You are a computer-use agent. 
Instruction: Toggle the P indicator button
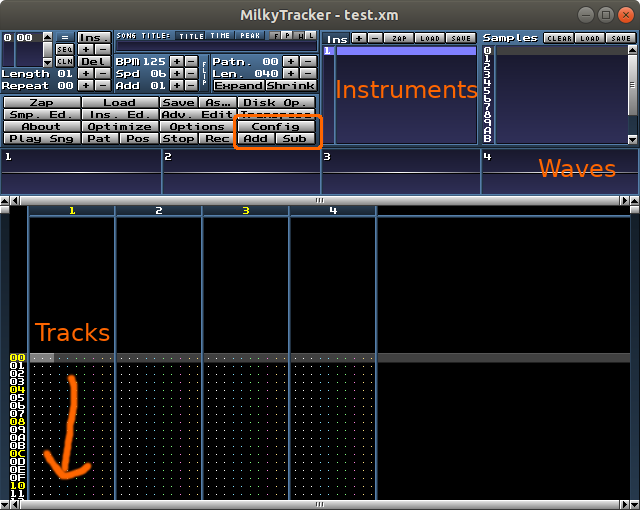coord(287,36)
